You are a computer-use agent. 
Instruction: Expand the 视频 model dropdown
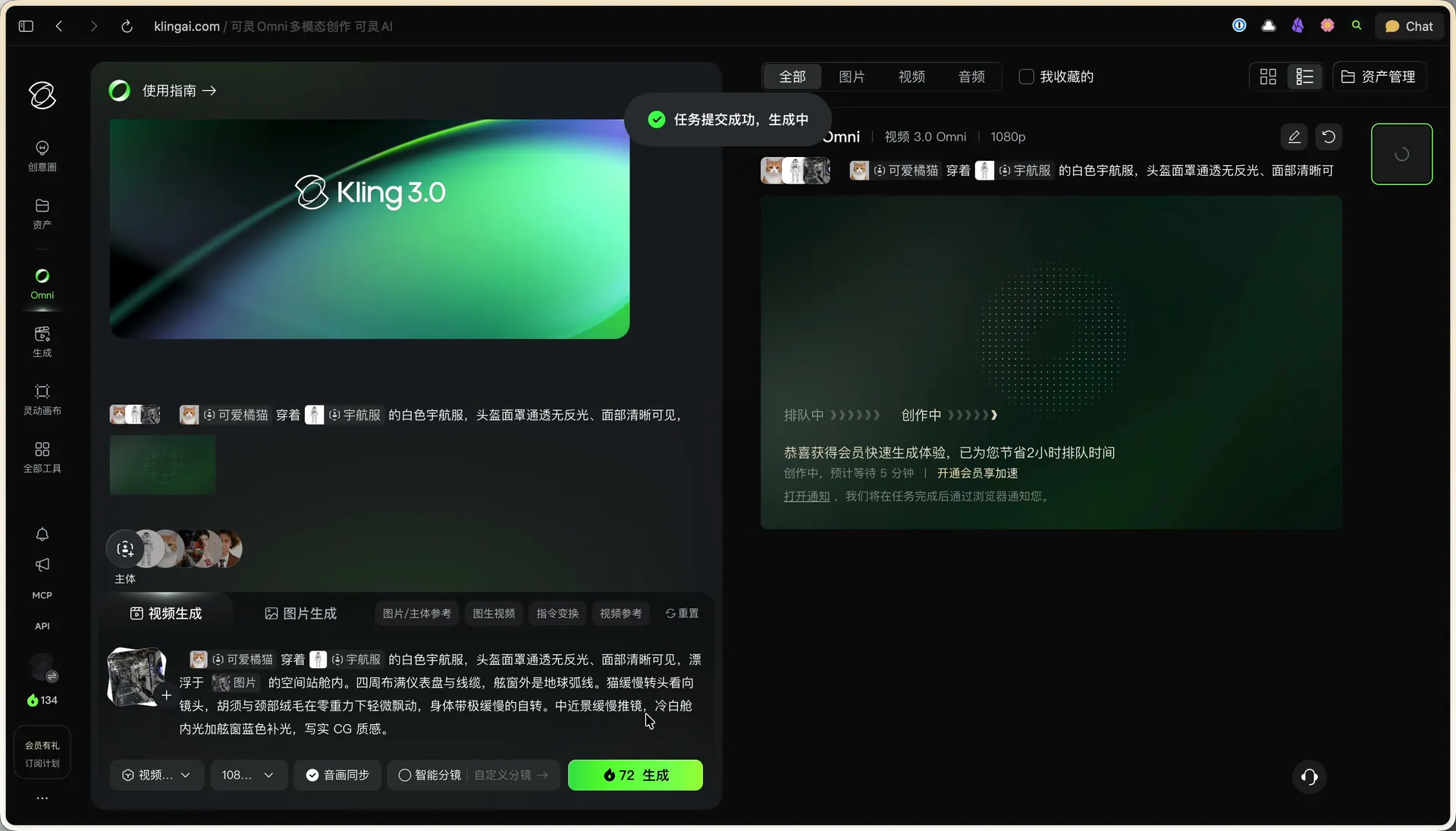(x=157, y=775)
